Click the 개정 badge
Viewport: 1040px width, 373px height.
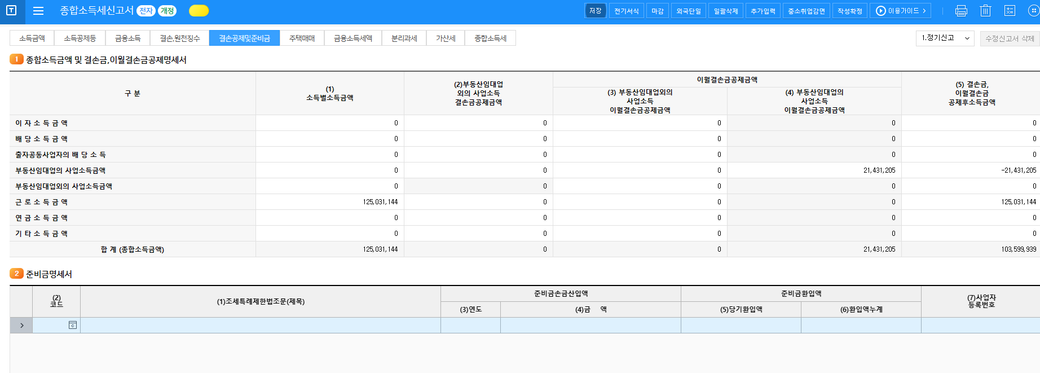(167, 11)
